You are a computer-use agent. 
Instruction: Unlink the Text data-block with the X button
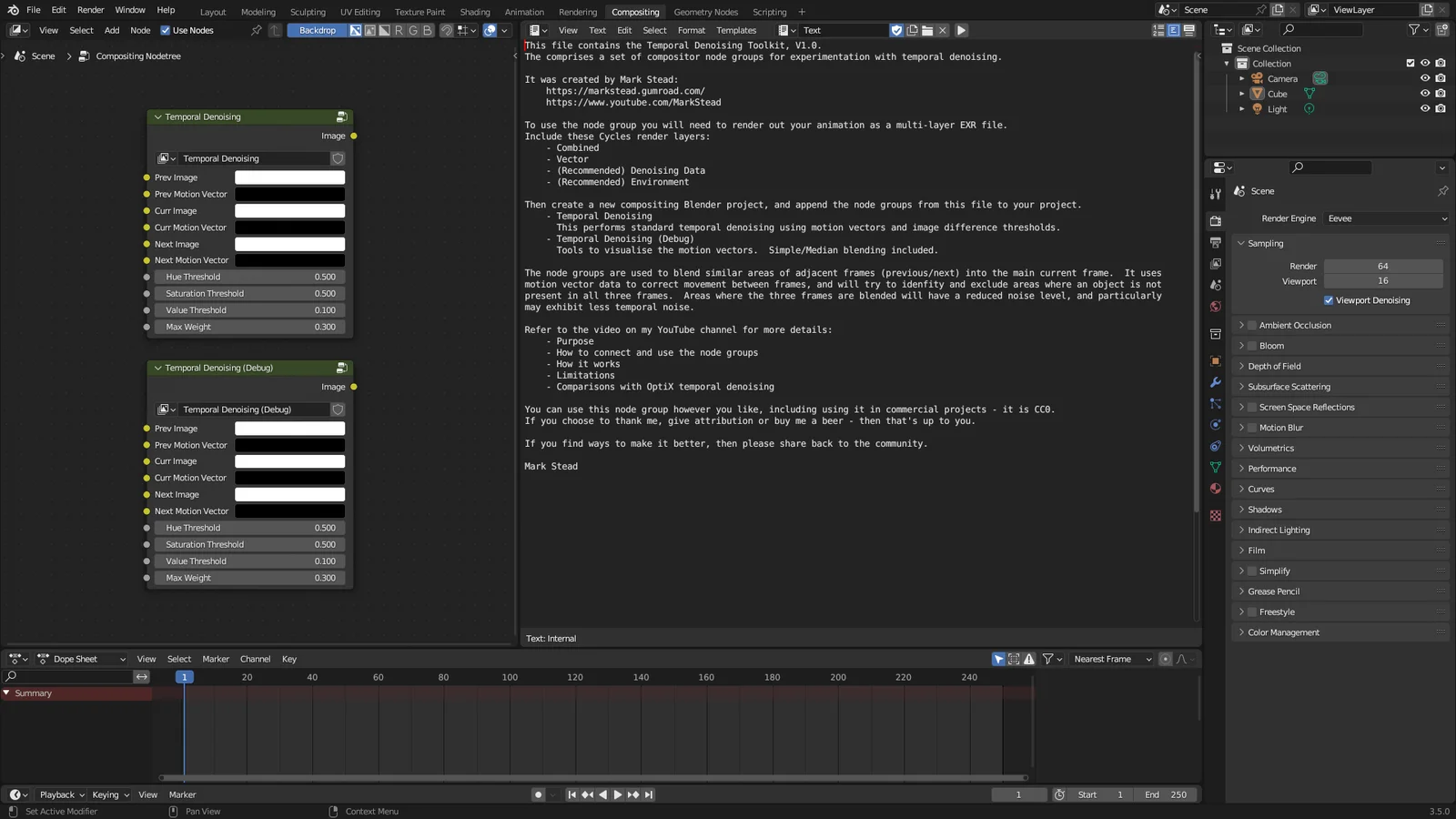click(943, 30)
